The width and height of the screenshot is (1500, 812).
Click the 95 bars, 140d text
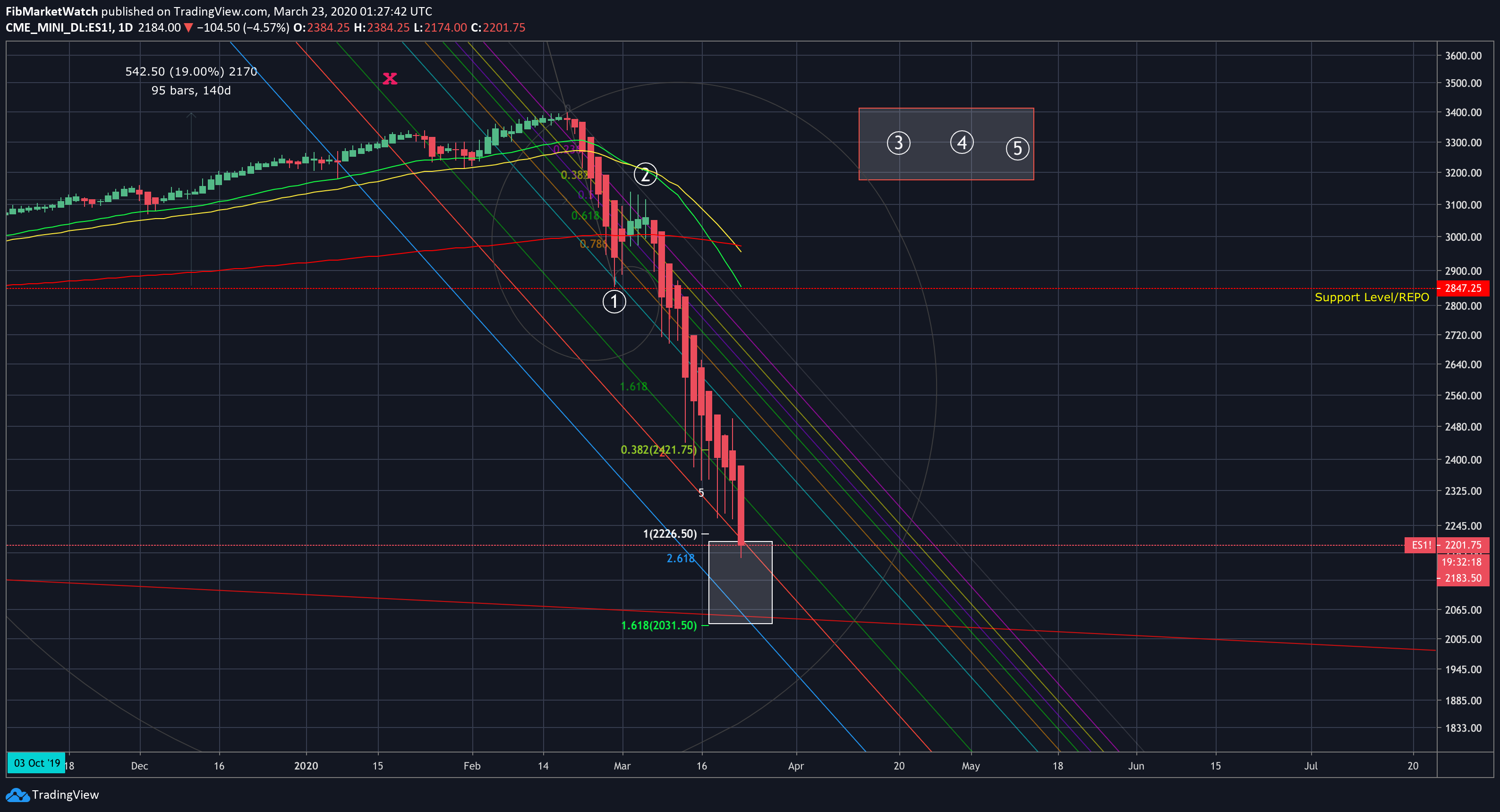click(191, 90)
